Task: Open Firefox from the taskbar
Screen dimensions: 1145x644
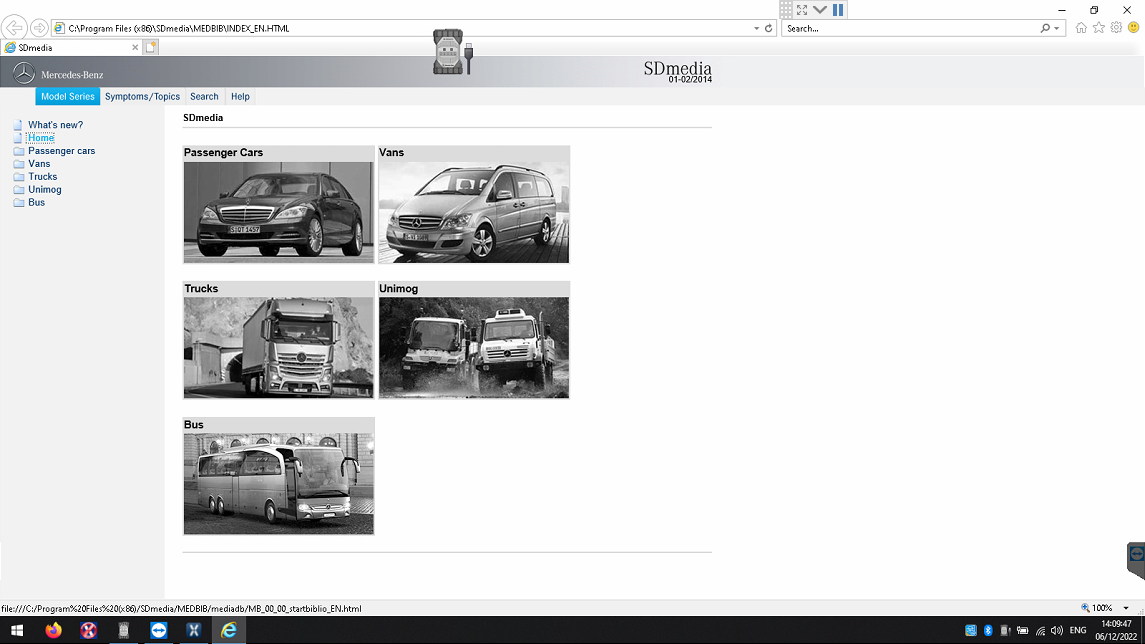Action: tap(53, 630)
